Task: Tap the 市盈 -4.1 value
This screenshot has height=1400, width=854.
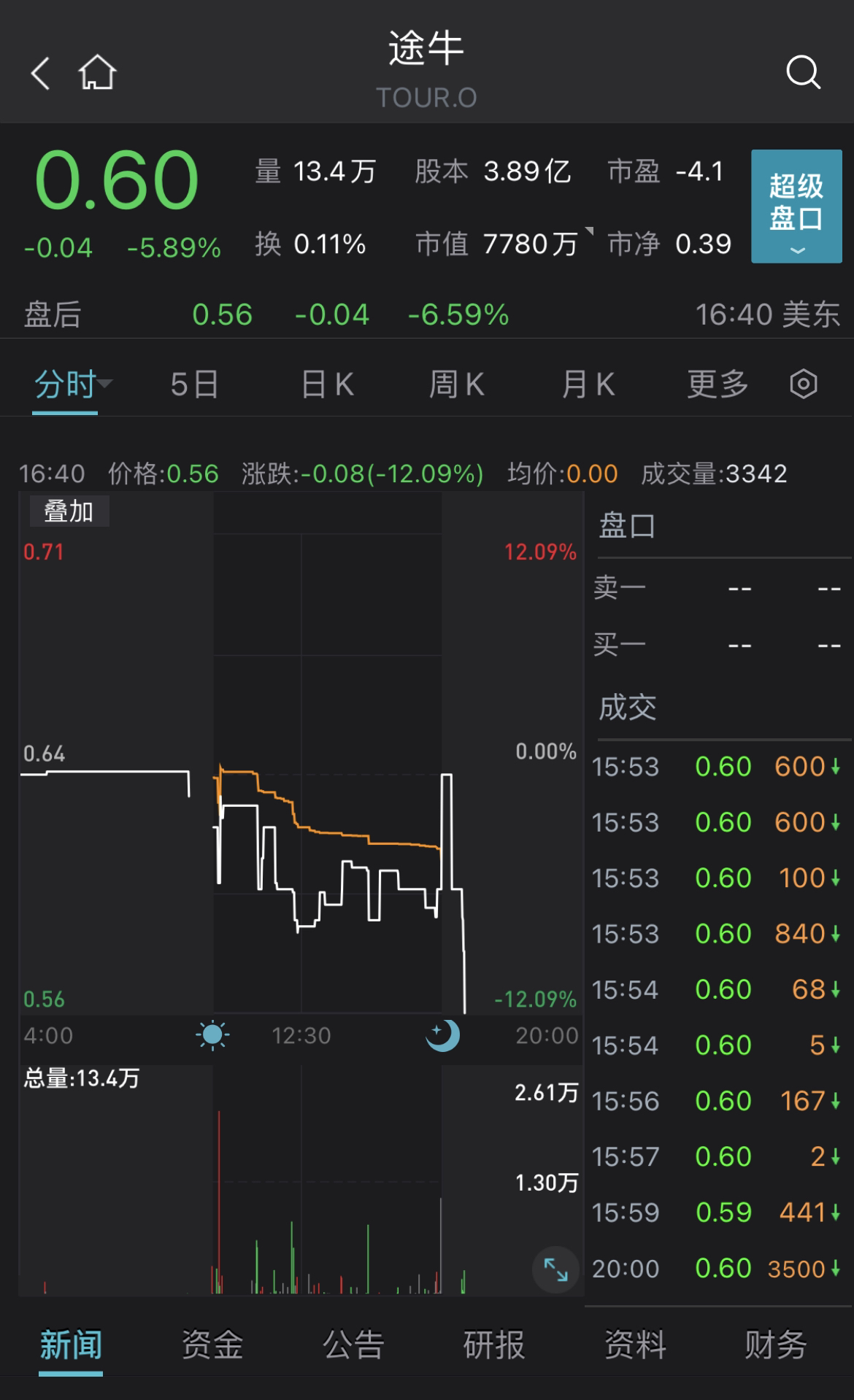Action: coord(666,171)
